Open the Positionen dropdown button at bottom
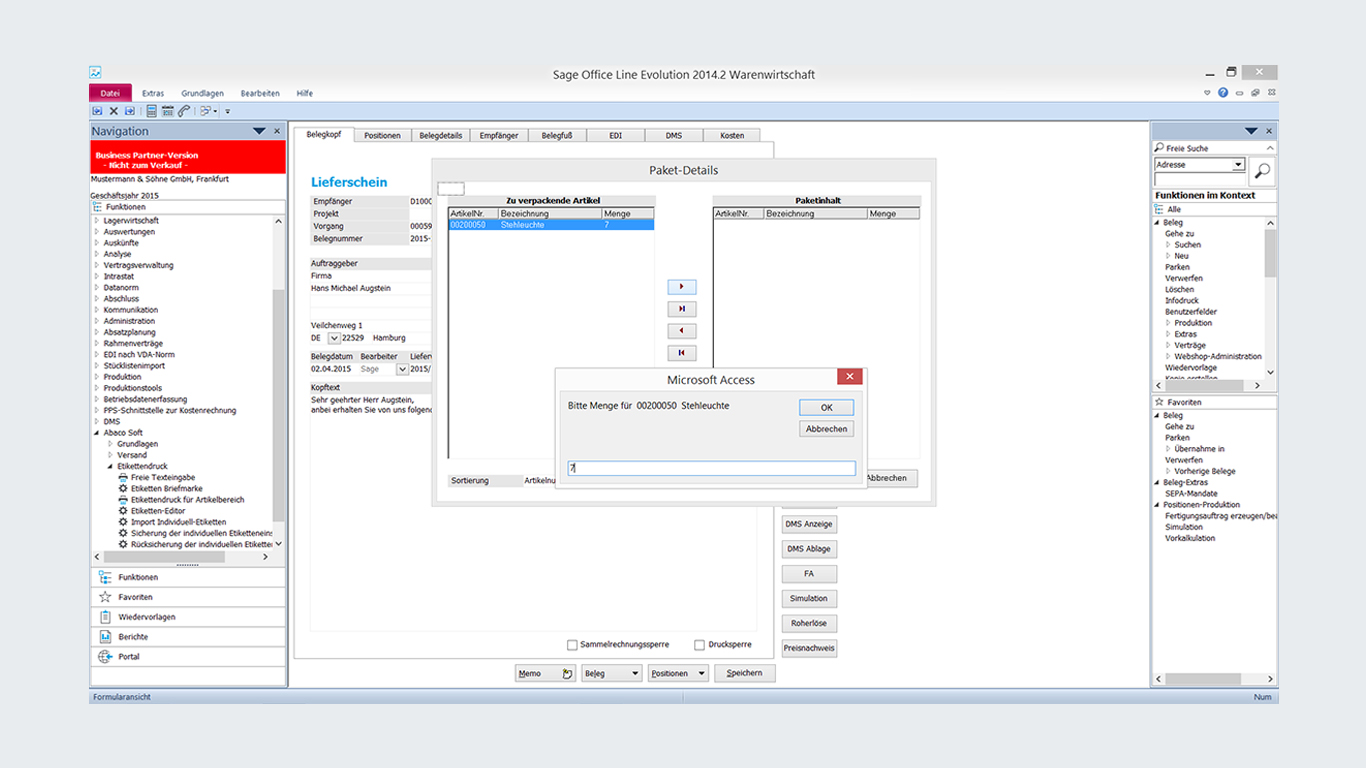This screenshot has height=768, width=1366. point(678,674)
